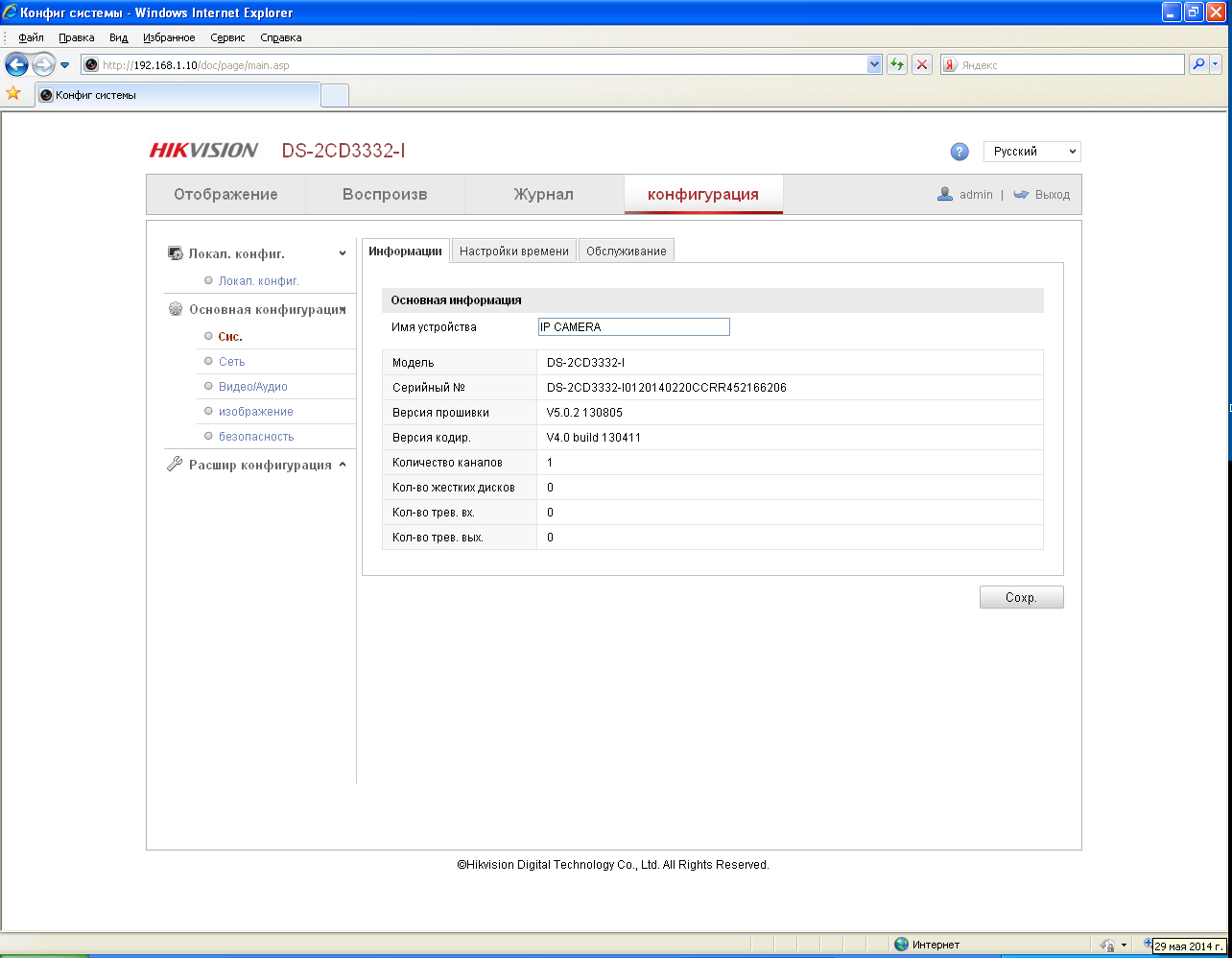Click the admin user icon
This screenshot has width=1232, height=958.
point(945,194)
